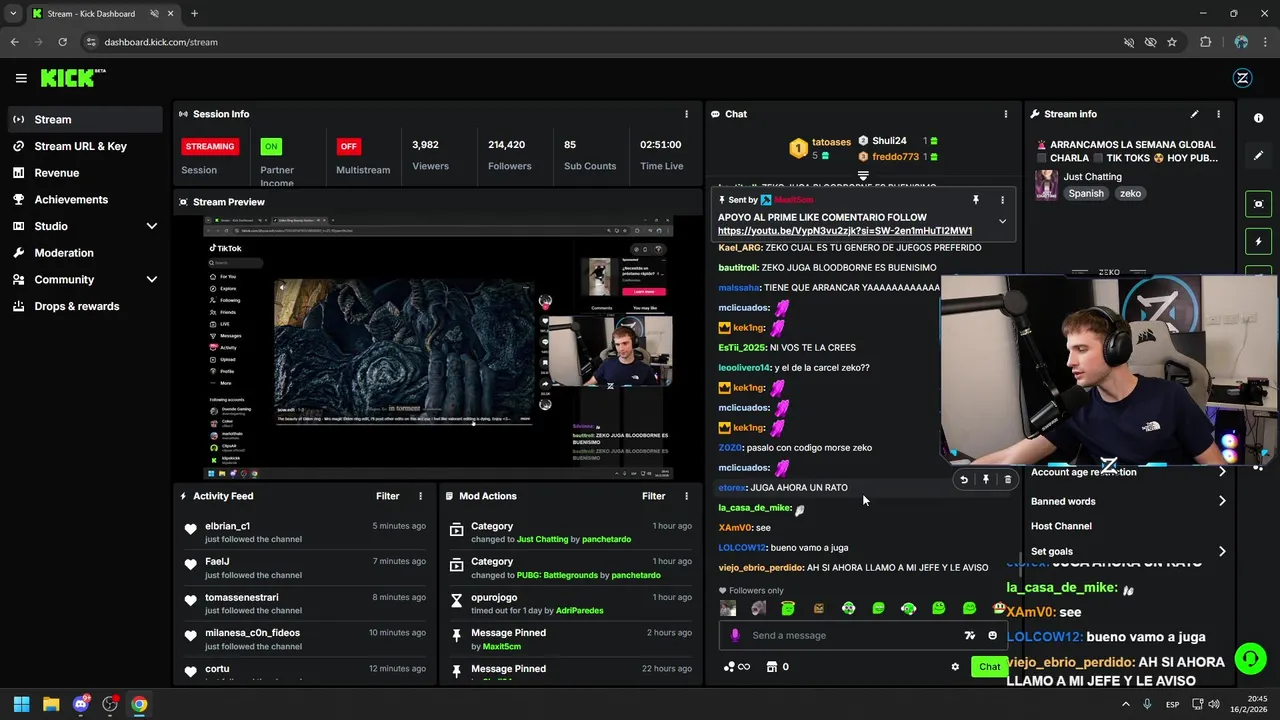Open Banned words settings arrow
Viewport: 1280px width, 720px height.
pyautogui.click(x=1222, y=501)
